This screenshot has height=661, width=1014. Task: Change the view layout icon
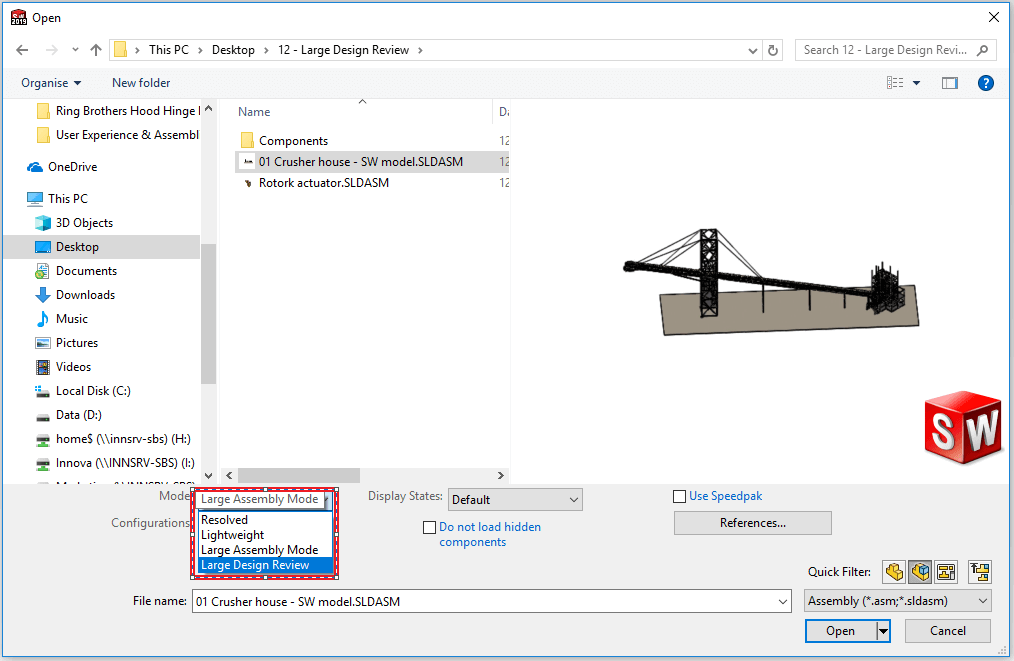pos(898,82)
